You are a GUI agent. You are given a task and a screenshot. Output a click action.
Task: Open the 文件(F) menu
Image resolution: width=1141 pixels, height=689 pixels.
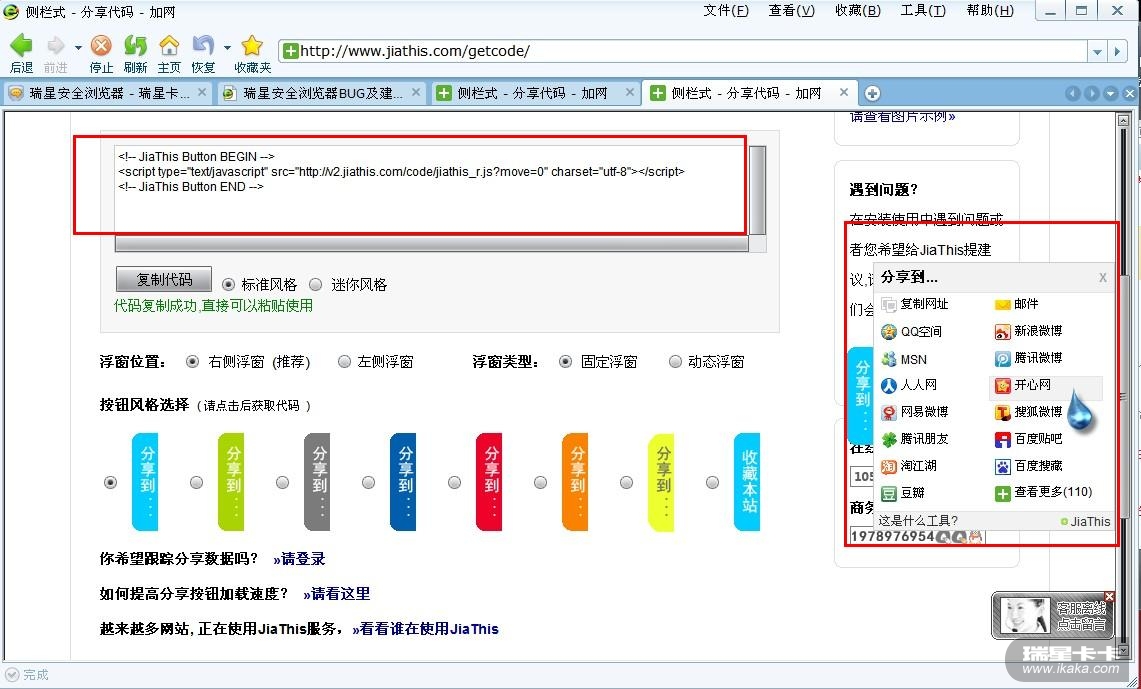(726, 11)
